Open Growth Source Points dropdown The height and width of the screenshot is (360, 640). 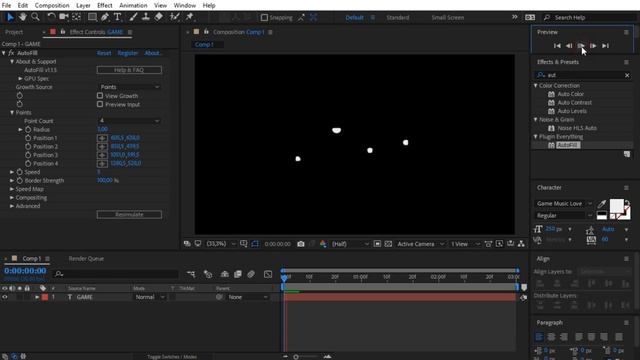click(x=129, y=87)
